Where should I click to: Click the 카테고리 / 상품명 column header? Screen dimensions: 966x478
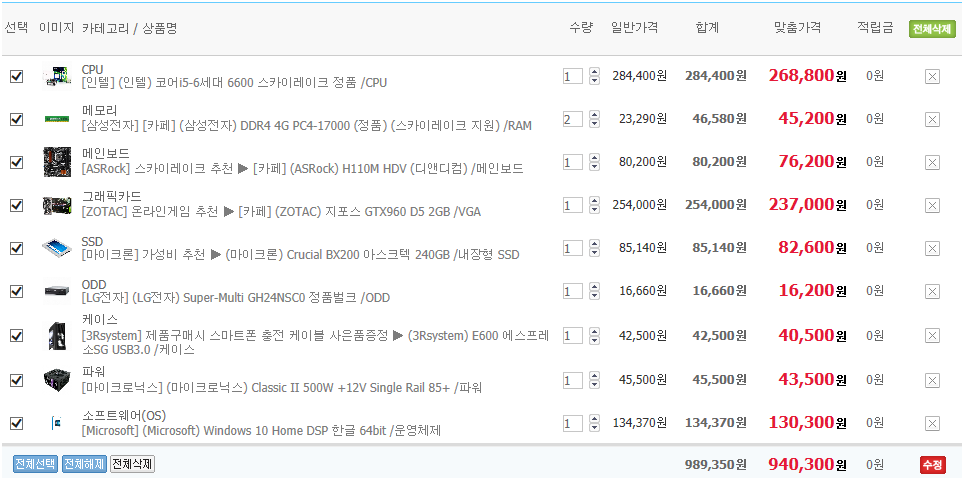129,28
